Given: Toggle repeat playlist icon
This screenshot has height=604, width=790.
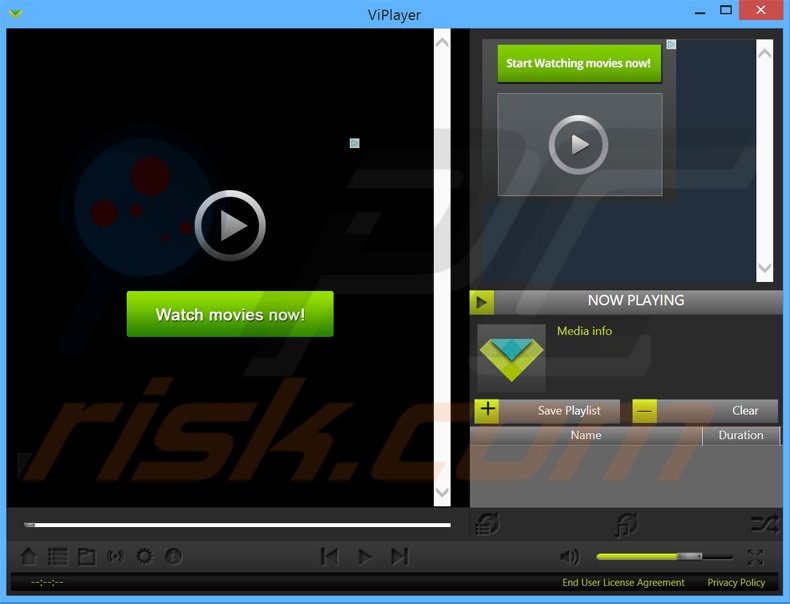Looking at the screenshot, I should point(487,524).
